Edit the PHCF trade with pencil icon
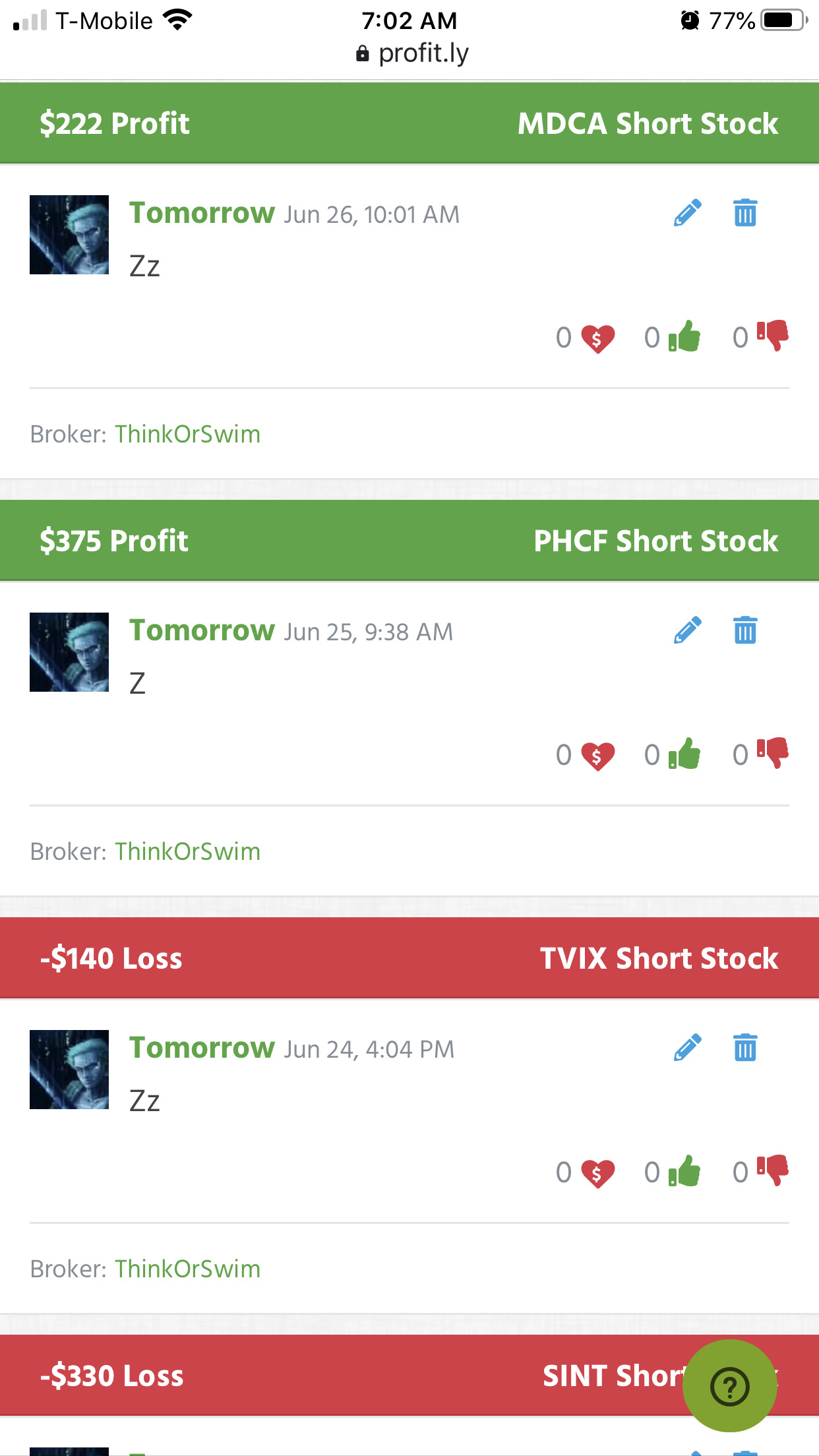The height and width of the screenshot is (1456, 819). 687,630
